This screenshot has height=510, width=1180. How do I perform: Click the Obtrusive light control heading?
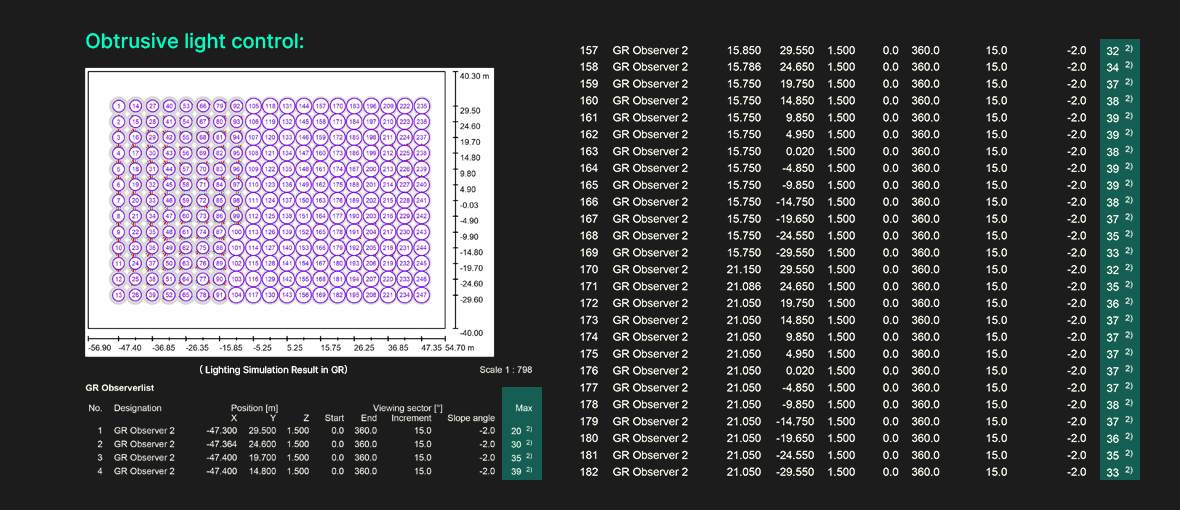coord(194,41)
